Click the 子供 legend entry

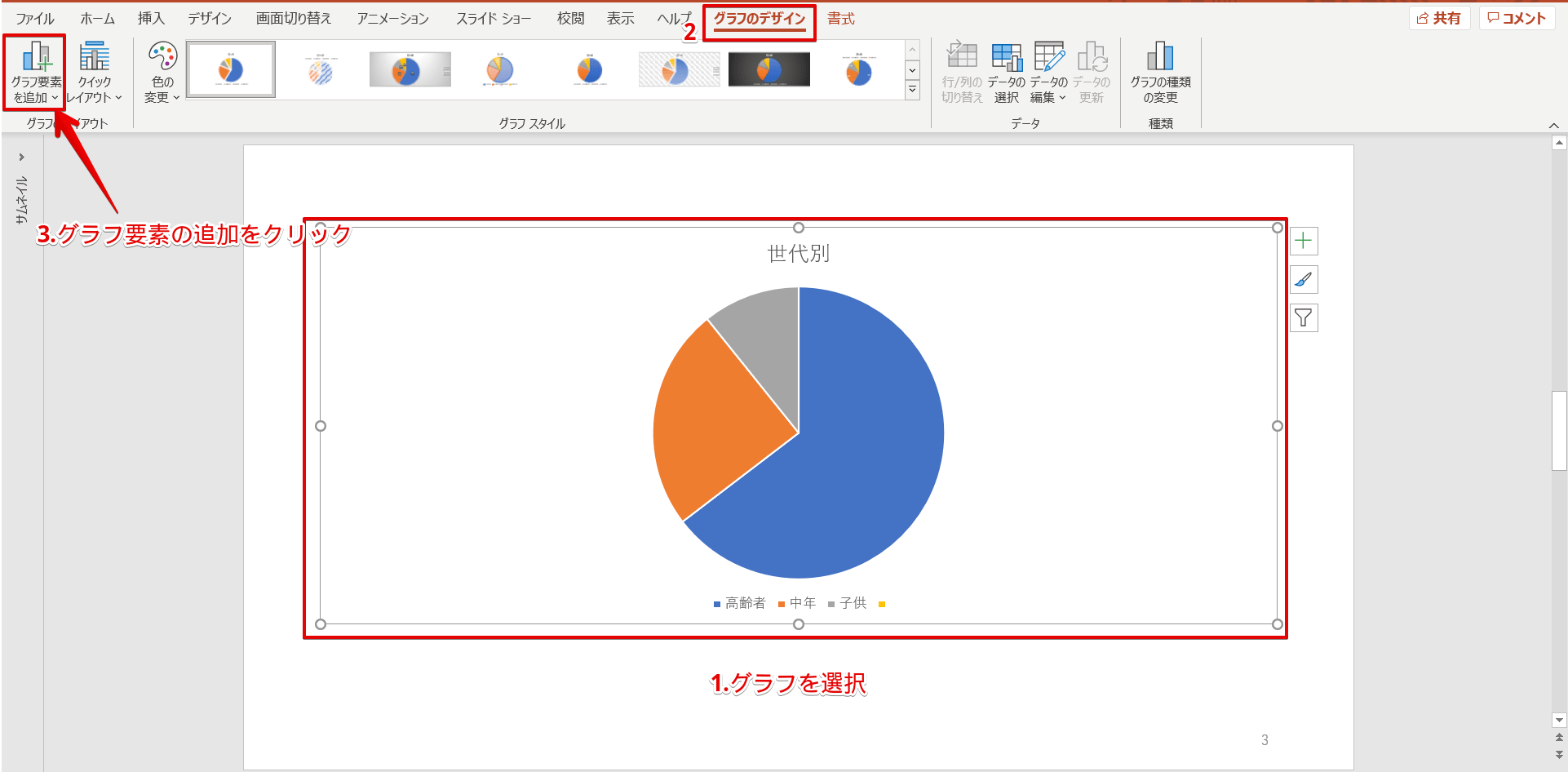[847, 603]
